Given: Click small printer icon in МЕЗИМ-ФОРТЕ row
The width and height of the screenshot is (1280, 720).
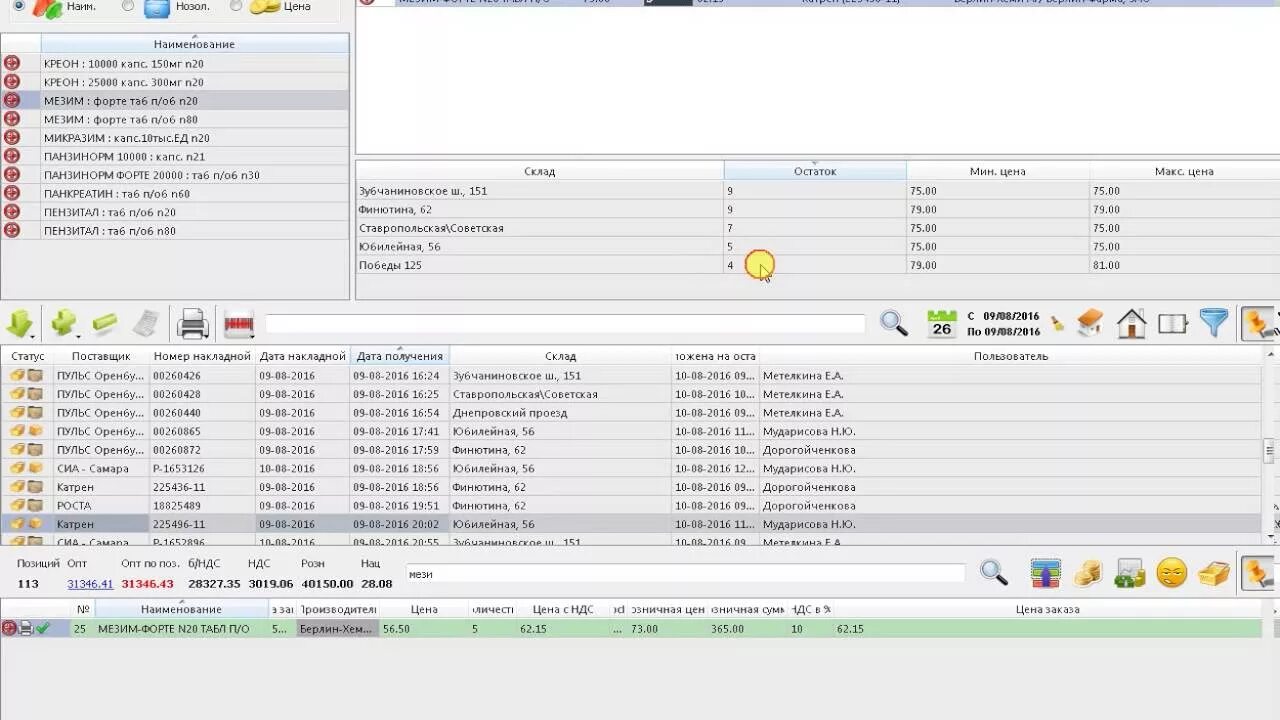Looking at the screenshot, I should point(26,629).
